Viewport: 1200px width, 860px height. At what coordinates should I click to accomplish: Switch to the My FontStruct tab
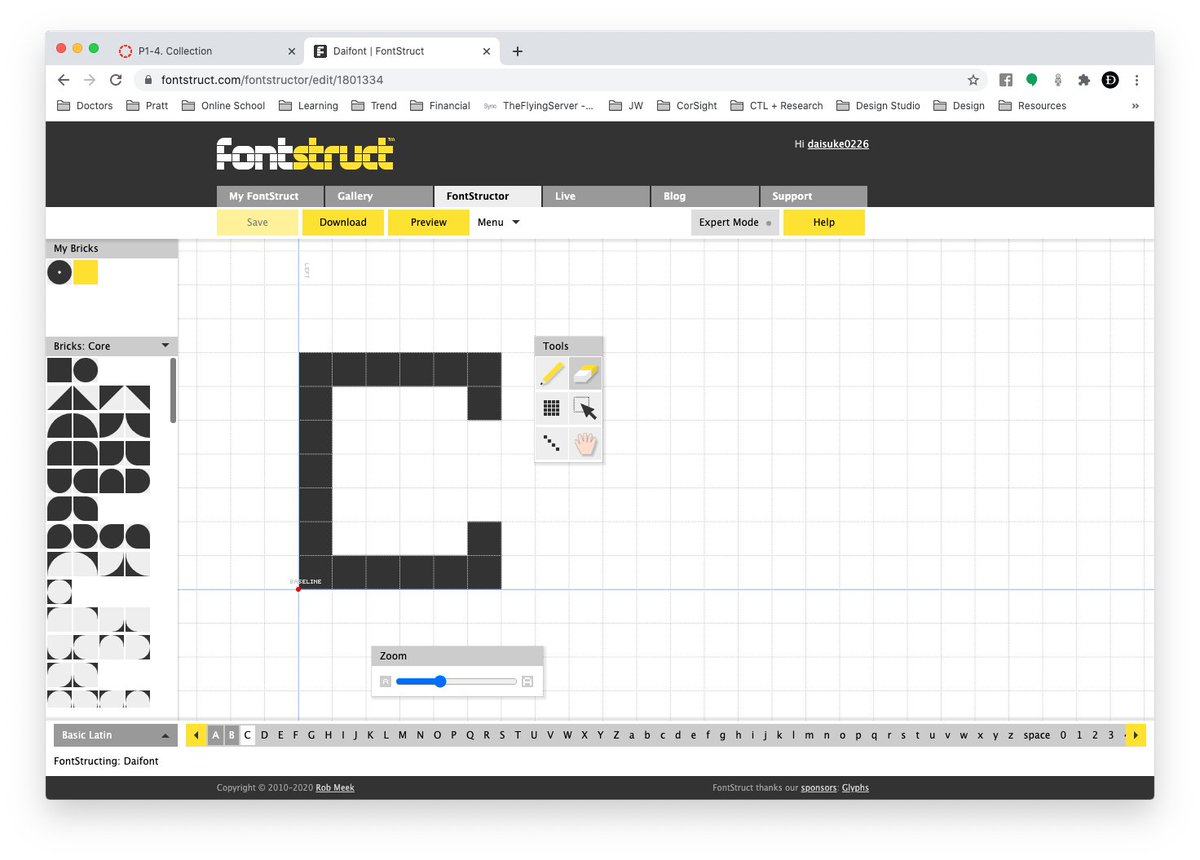pos(270,196)
